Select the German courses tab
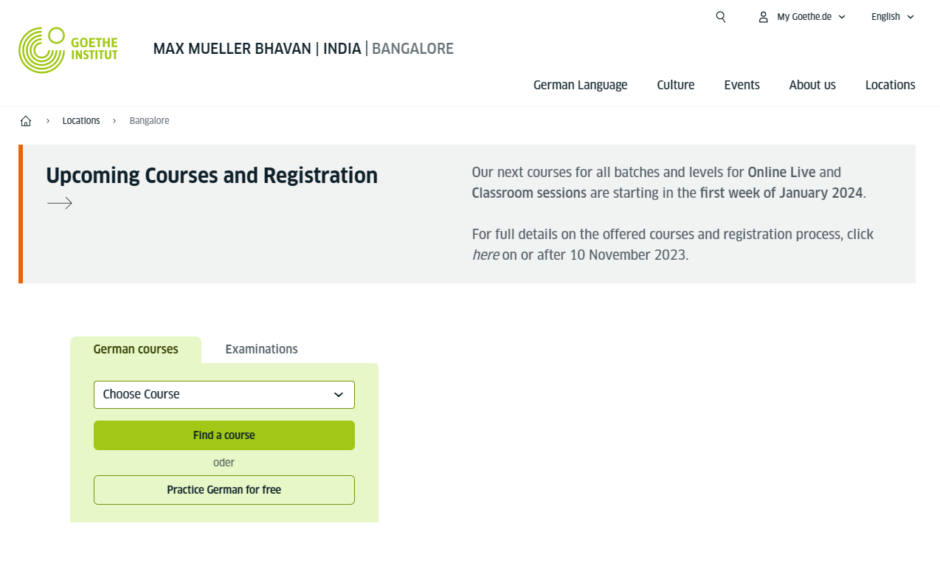The width and height of the screenshot is (940, 580). tap(136, 349)
